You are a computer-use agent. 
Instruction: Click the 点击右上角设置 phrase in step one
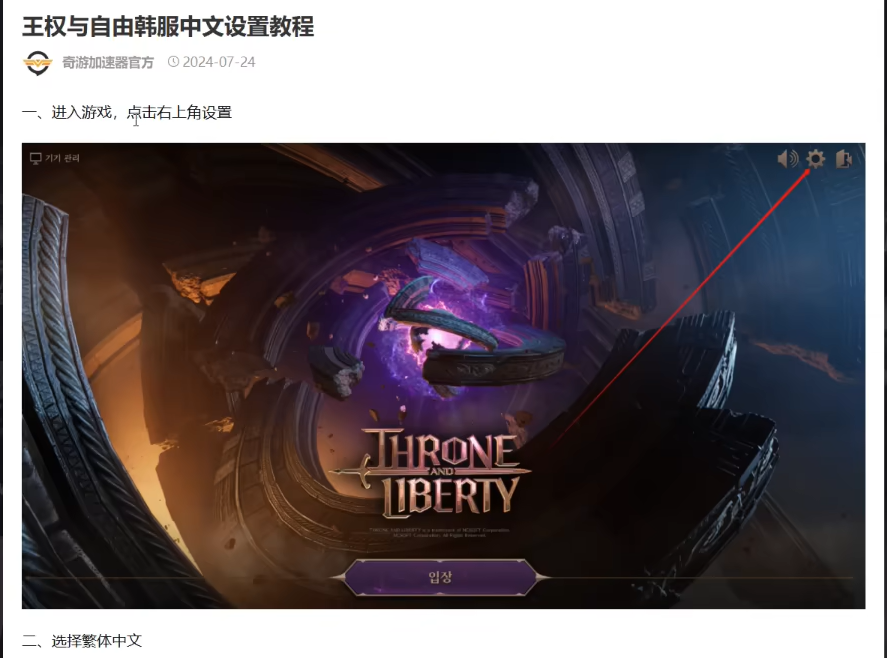(179, 112)
